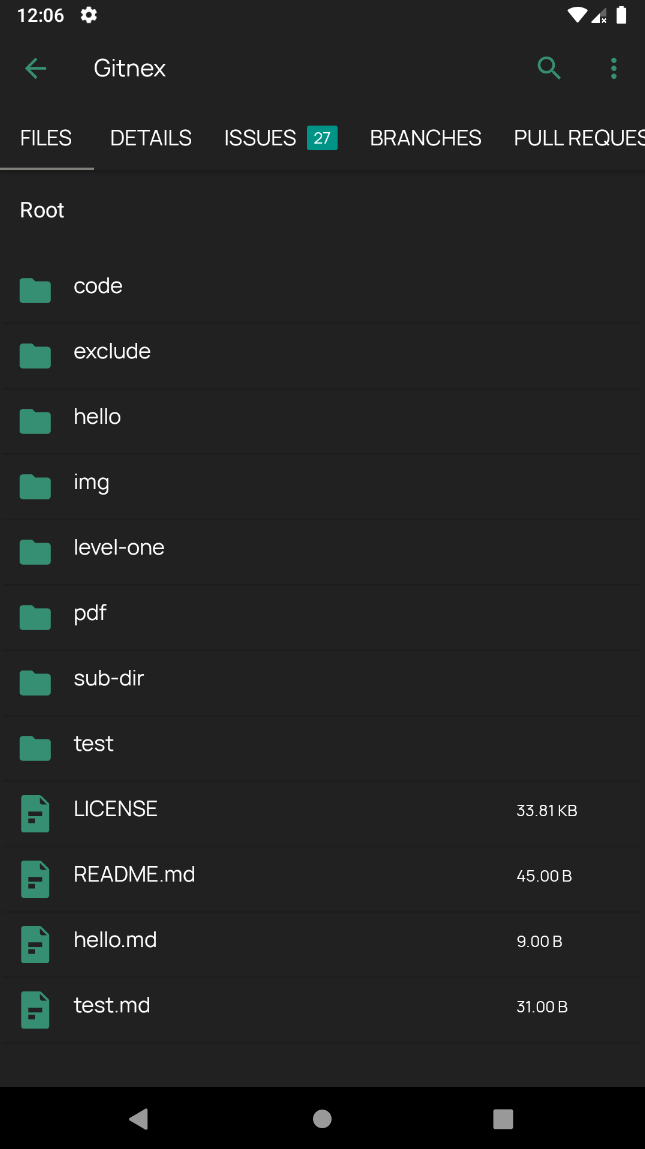Switch to the Issues tab

coord(281,138)
